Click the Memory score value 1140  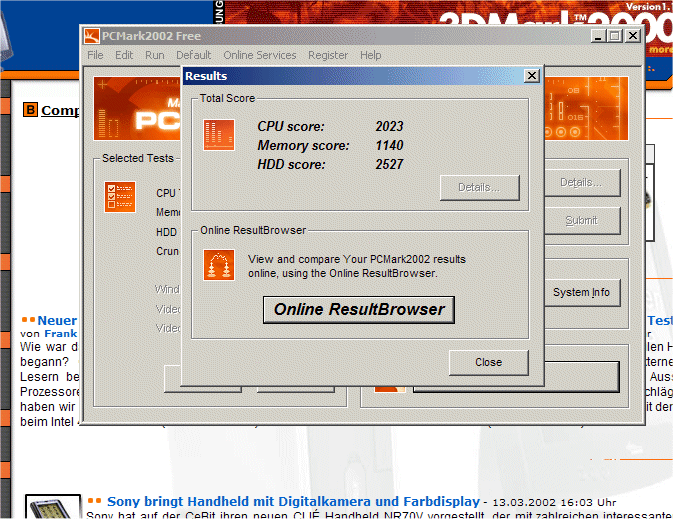pos(389,145)
